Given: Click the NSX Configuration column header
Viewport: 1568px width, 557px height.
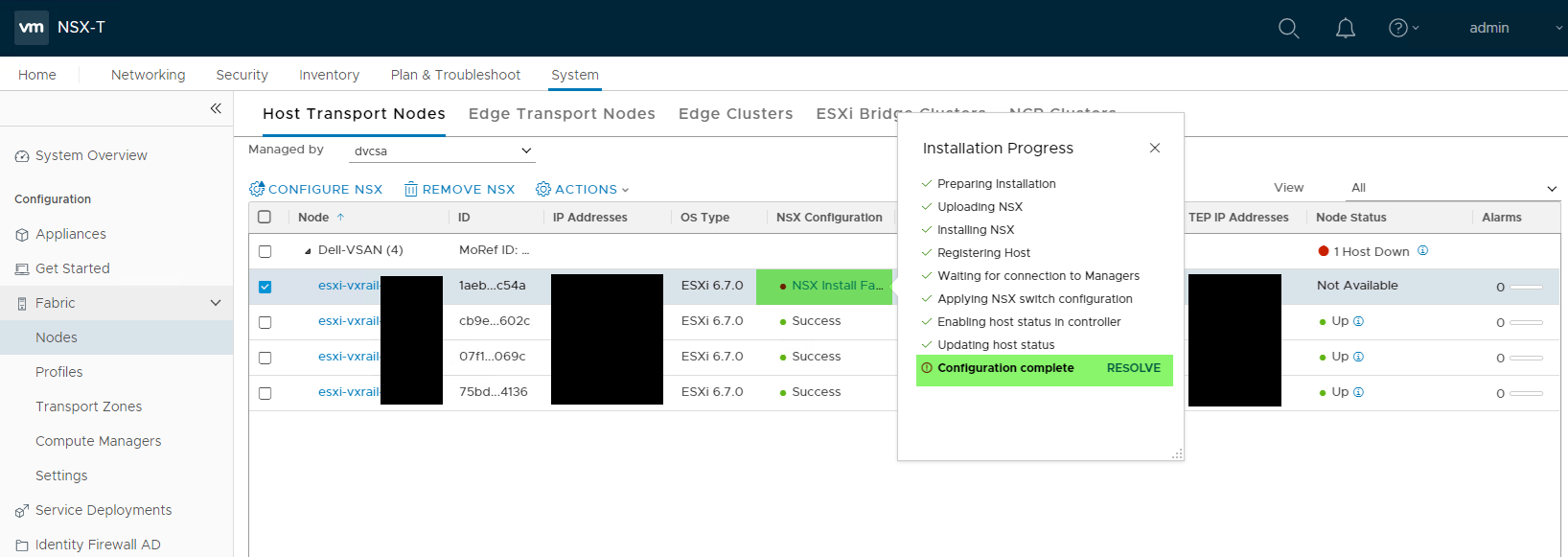Looking at the screenshot, I should pos(829,218).
